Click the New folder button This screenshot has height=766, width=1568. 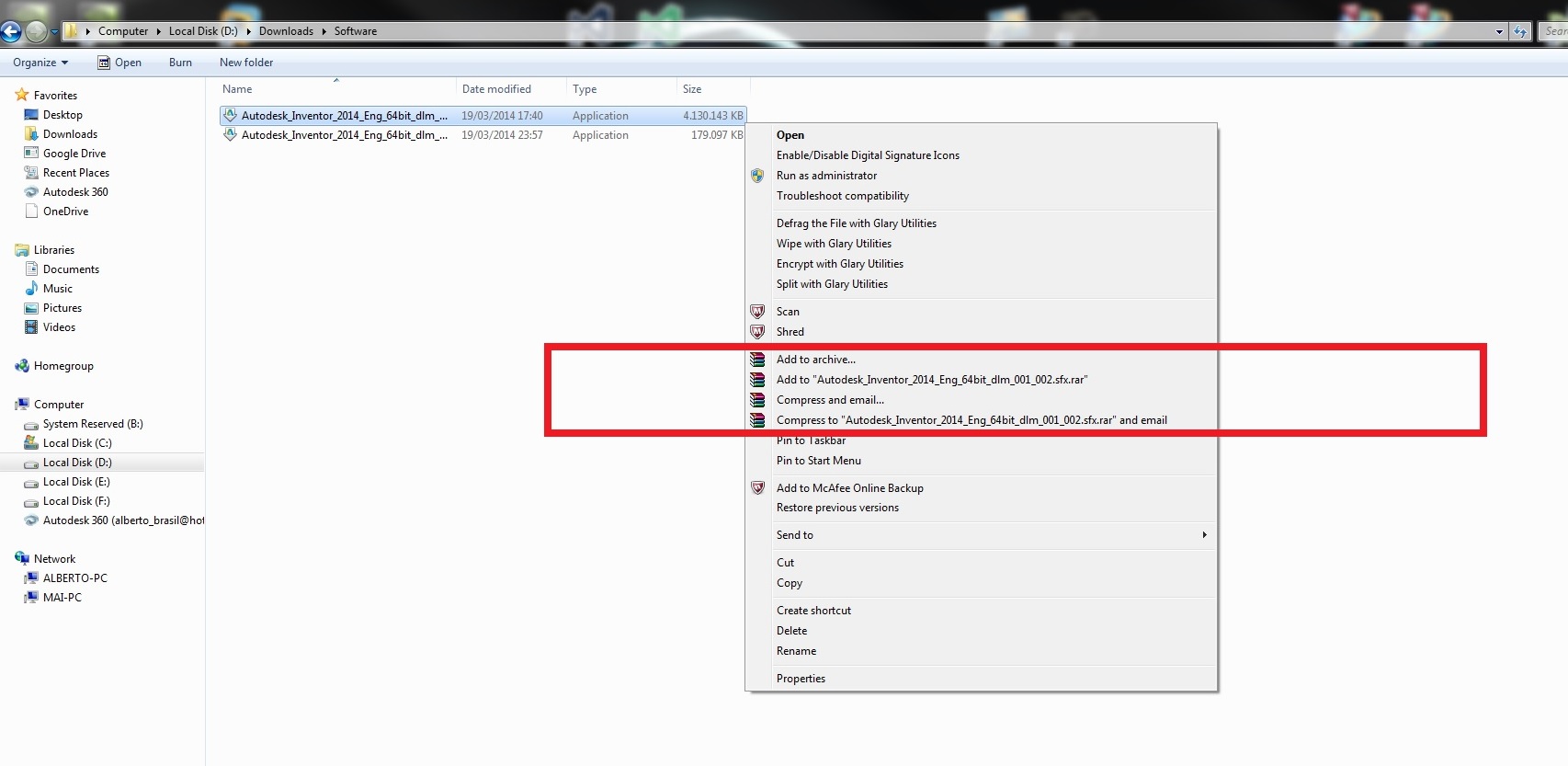pos(246,63)
